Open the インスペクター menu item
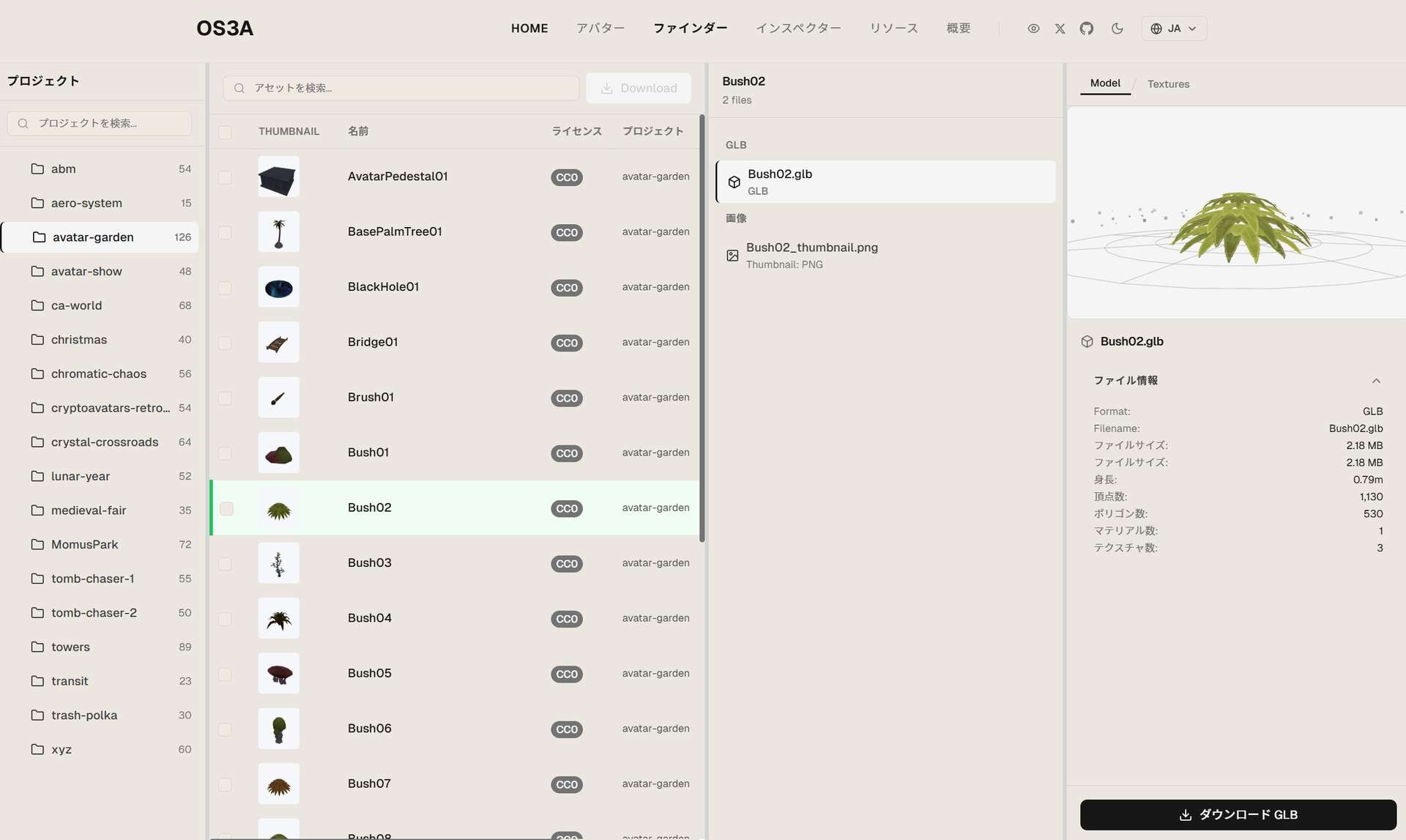Viewport: 1406px width, 840px height. (x=798, y=29)
